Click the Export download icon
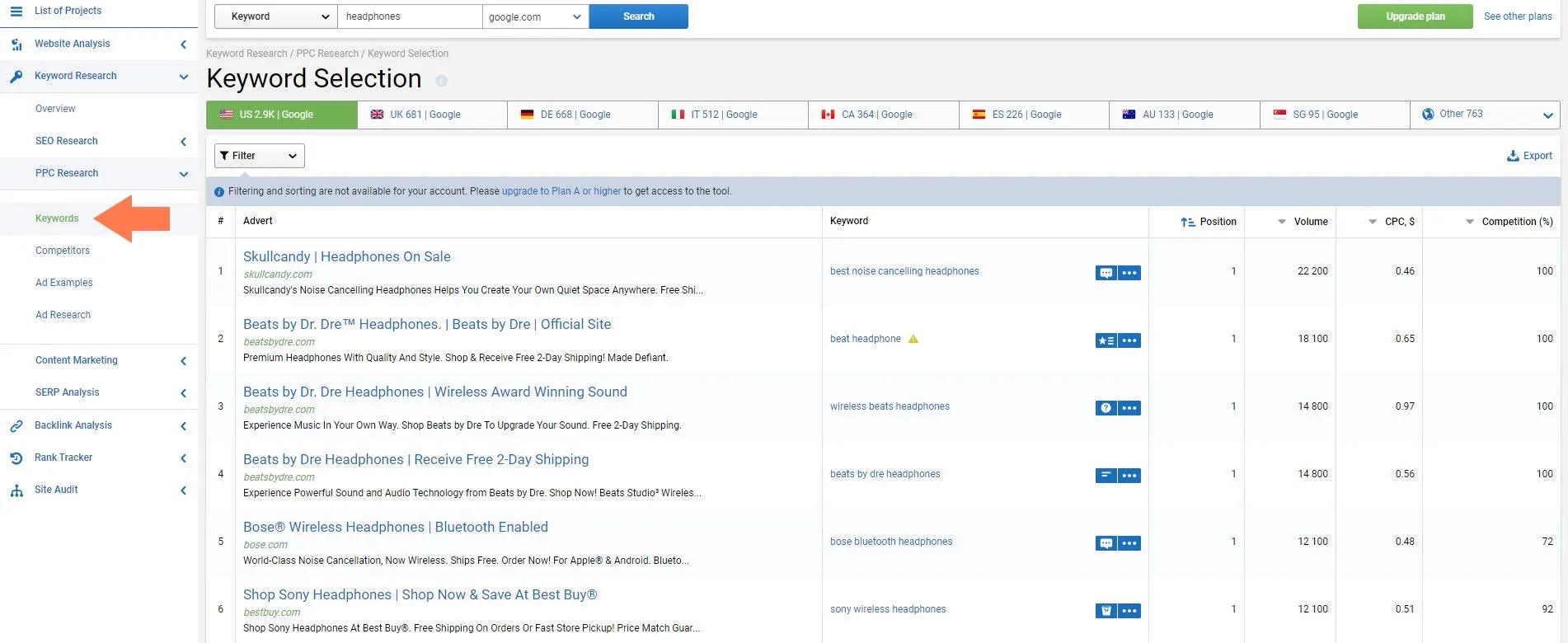Viewport: 1568px width, 643px height. pyautogui.click(x=1513, y=156)
